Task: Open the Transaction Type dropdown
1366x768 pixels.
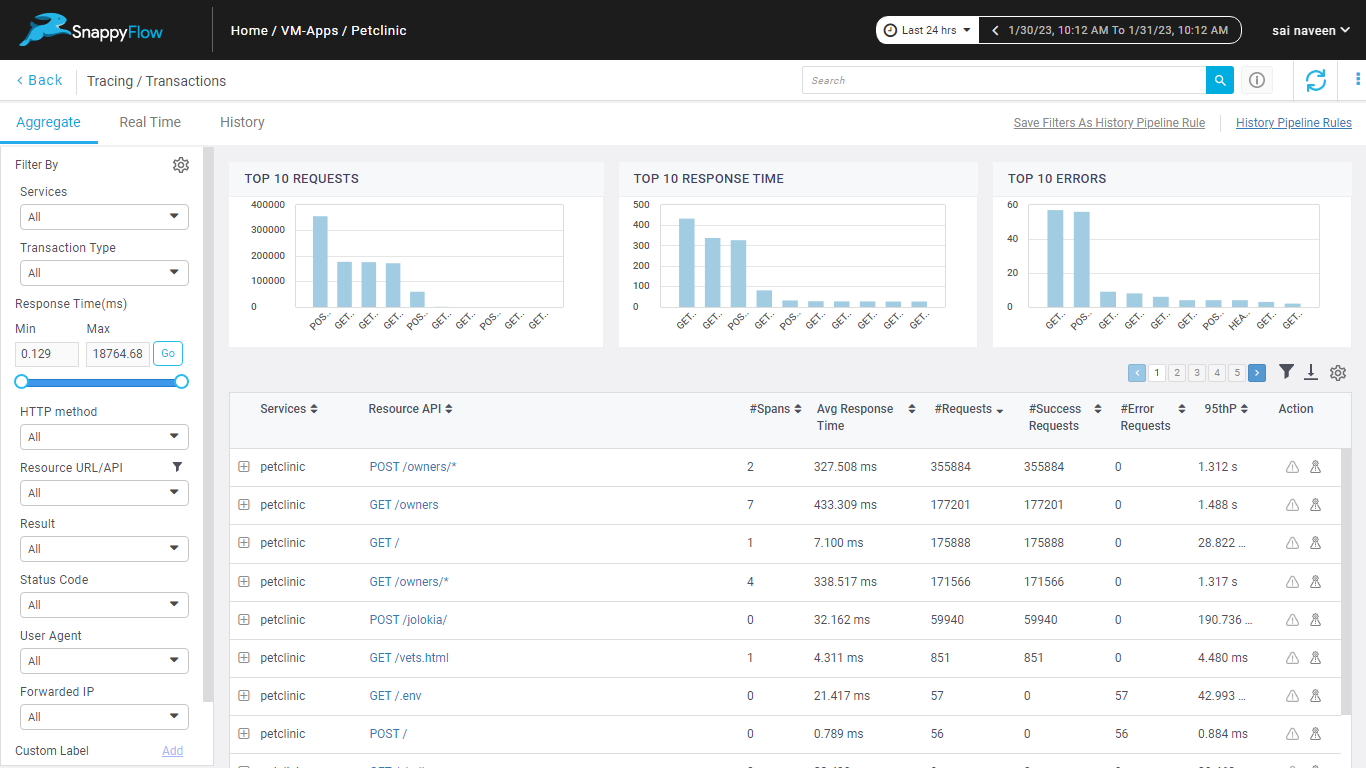Action: pyautogui.click(x=104, y=272)
